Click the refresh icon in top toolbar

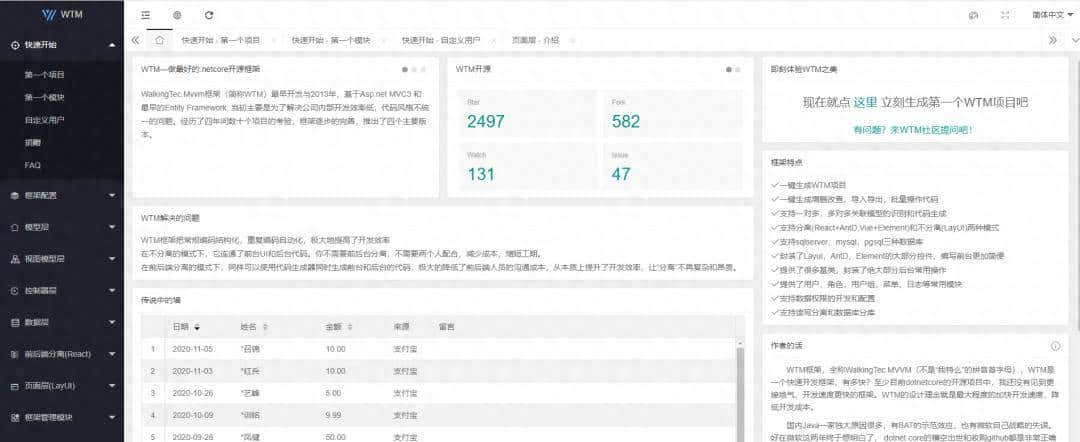208,15
